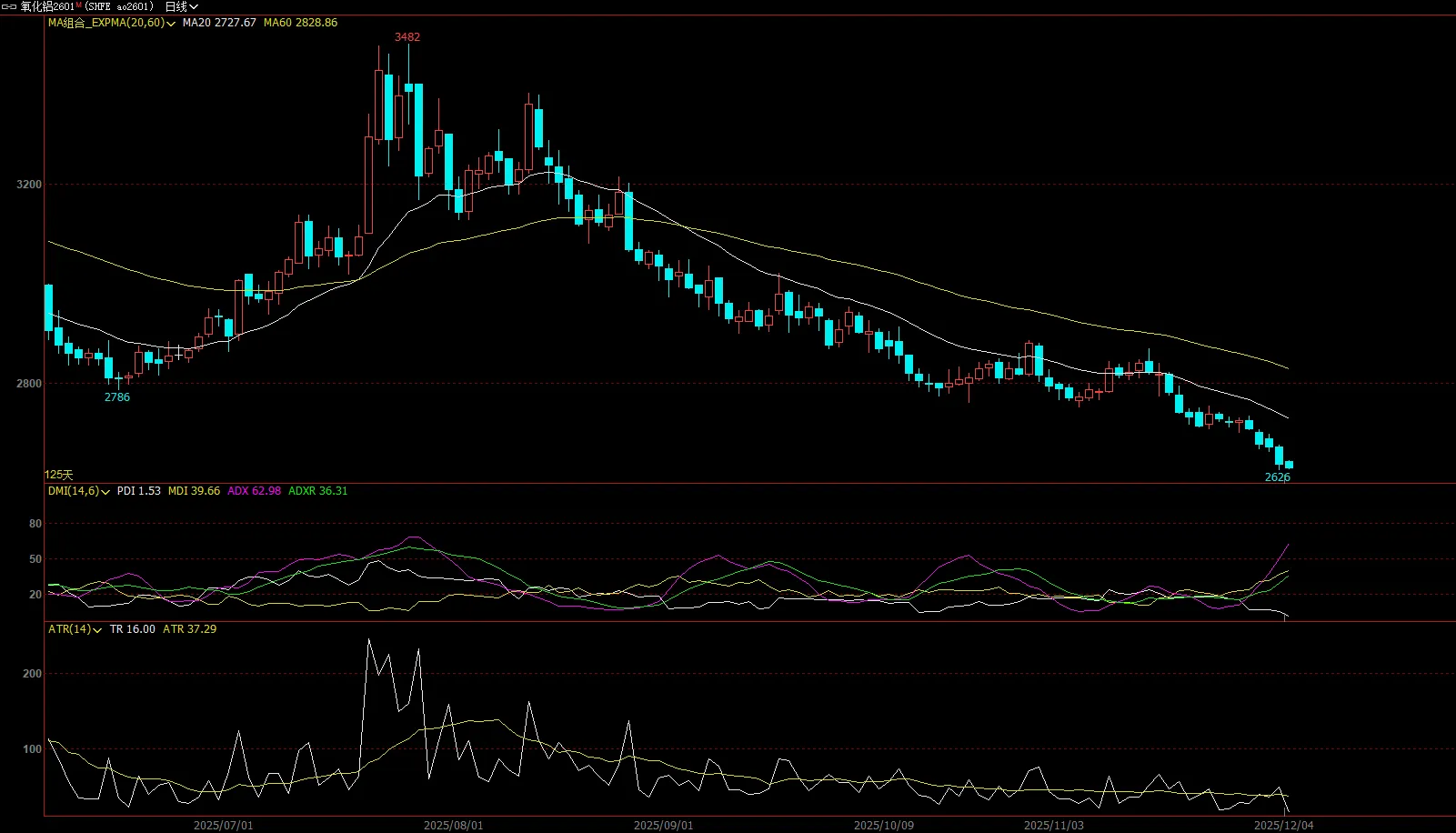The width and height of the screenshot is (1456, 833).
Task: Open the 日线 period dropdown
Action: point(181,6)
